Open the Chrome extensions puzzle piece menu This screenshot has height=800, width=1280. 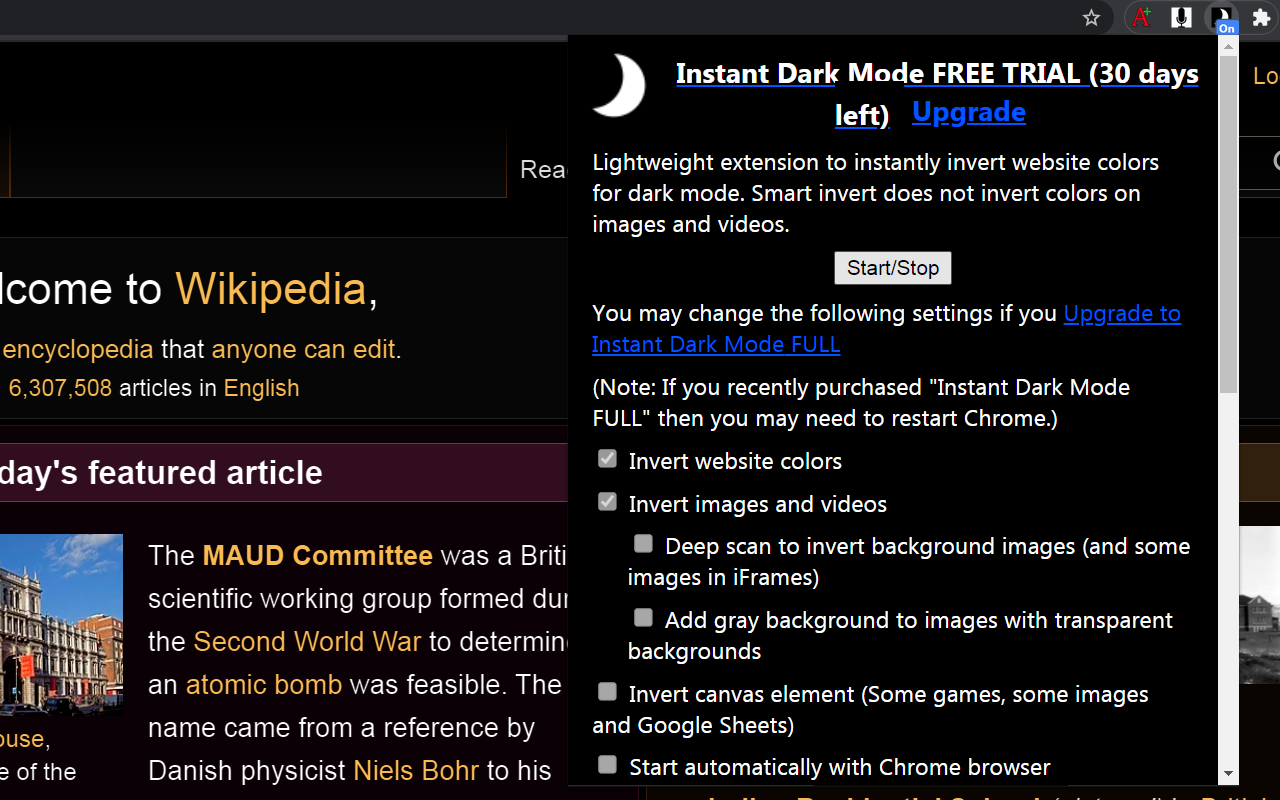tap(1261, 17)
